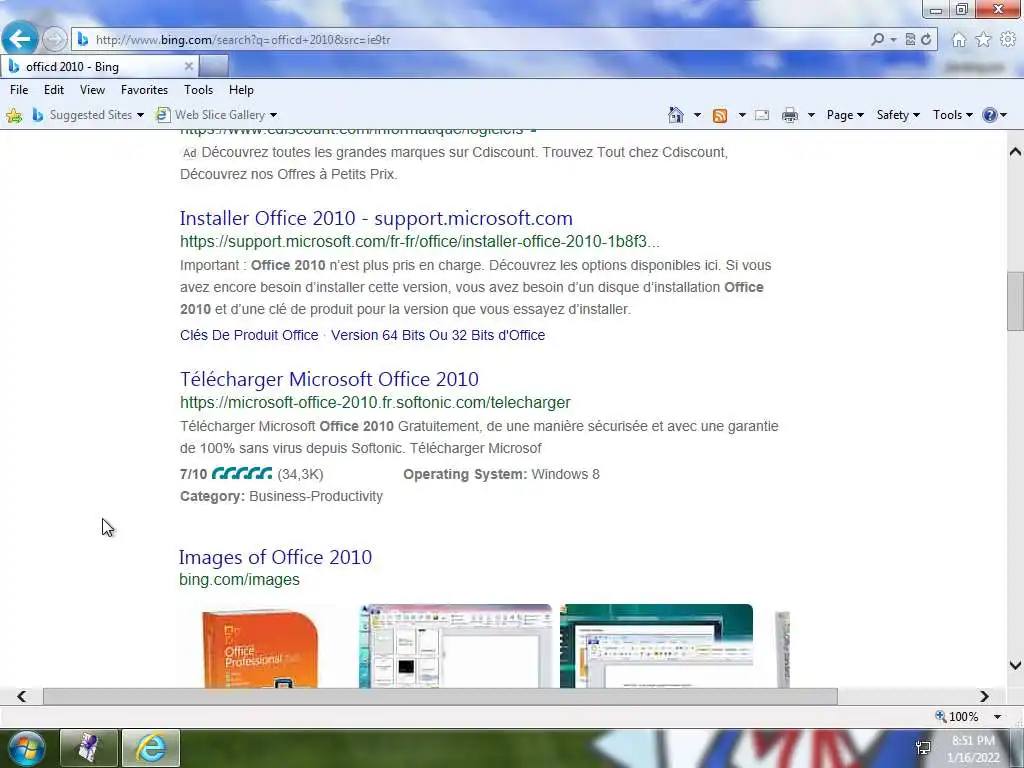Click the search magnifier in address bar
This screenshot has height=768, width=1024.
click(878, 39)
